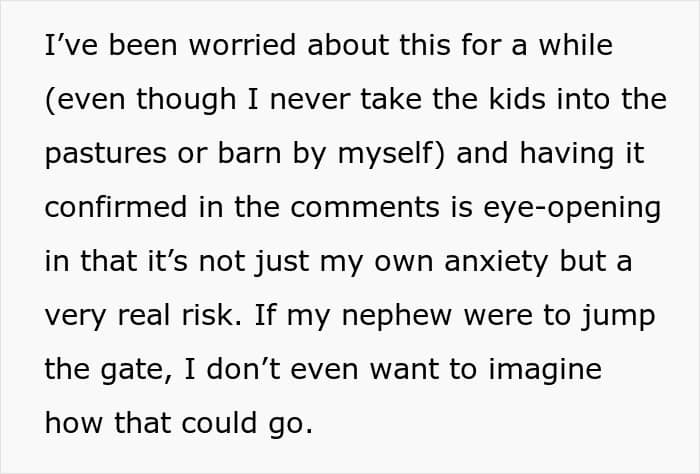
Task: Place cursor on the word "myself)"
Action: pos(391,154)
